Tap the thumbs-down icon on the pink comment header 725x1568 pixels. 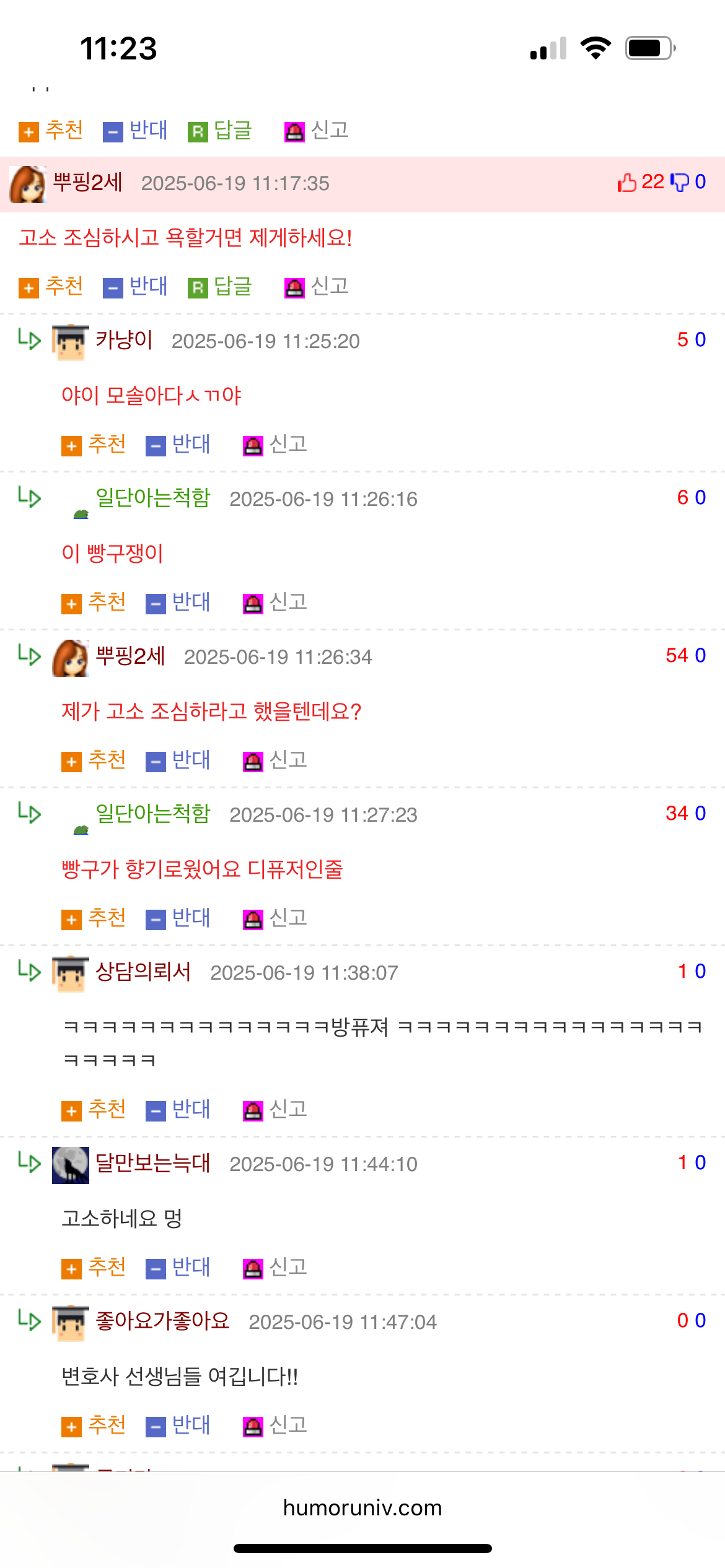tap(680, 182)
